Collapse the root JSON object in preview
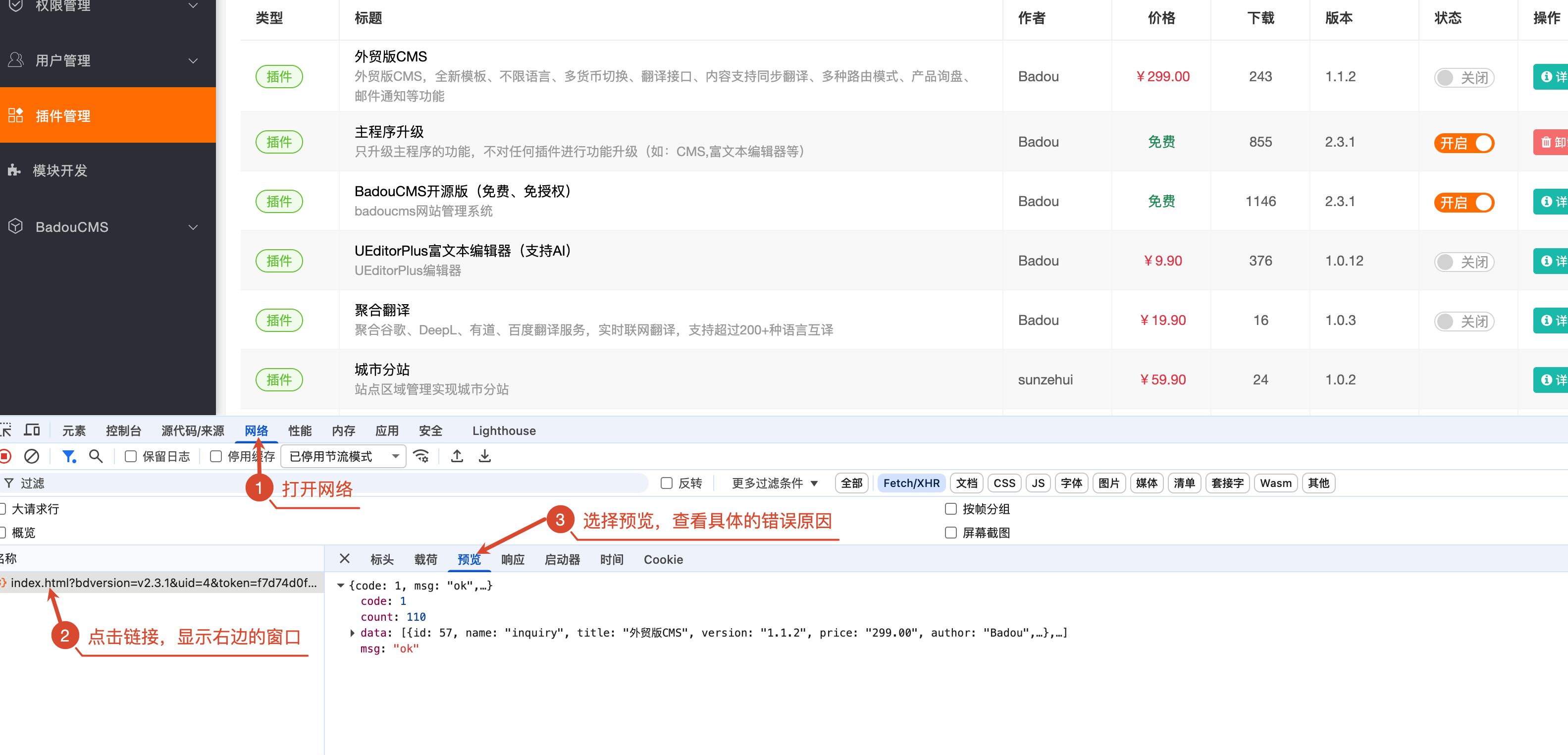Screen dimensions: 1568x755 340,585
